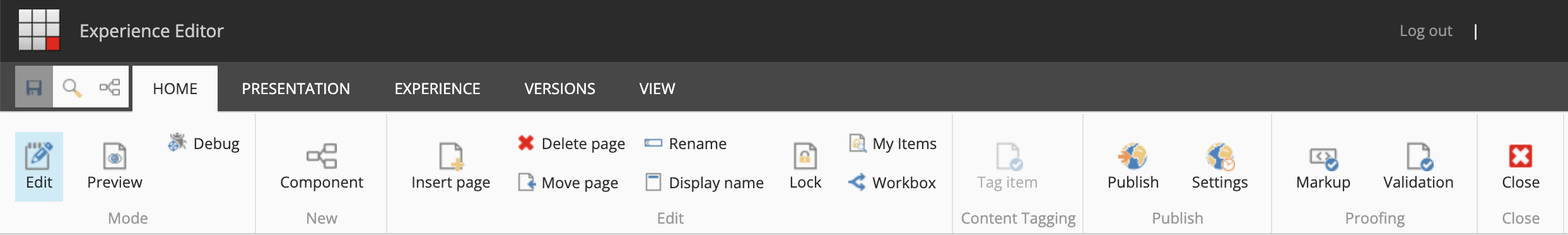
Task: Switch to the VIEW tab
Action: tap(657, 88)
